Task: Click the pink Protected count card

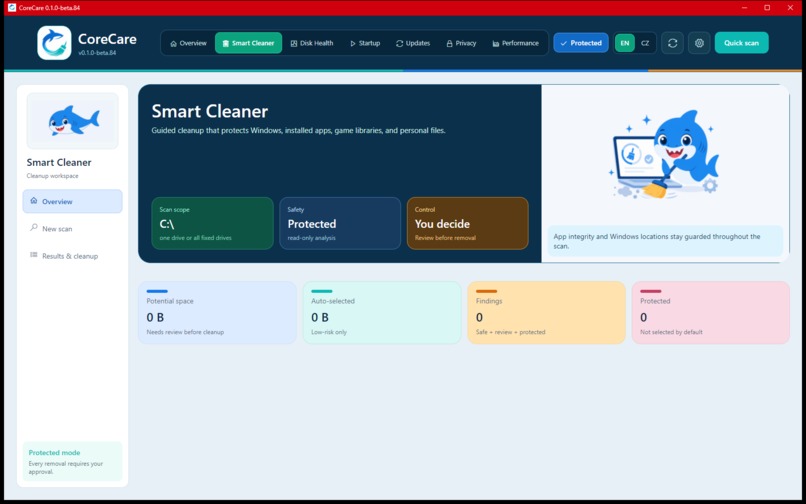Action: pos(711,313)
